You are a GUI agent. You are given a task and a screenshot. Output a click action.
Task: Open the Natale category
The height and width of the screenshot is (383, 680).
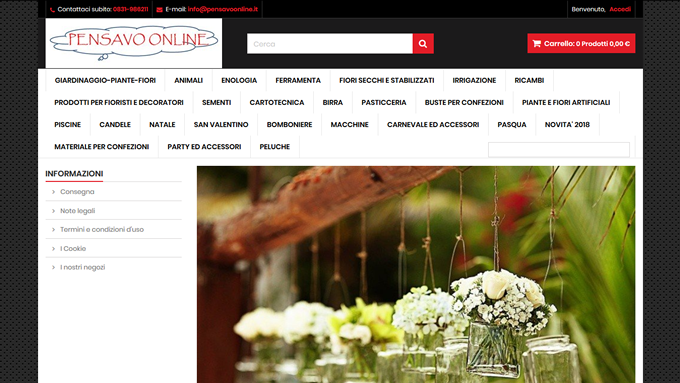(162, 124)
